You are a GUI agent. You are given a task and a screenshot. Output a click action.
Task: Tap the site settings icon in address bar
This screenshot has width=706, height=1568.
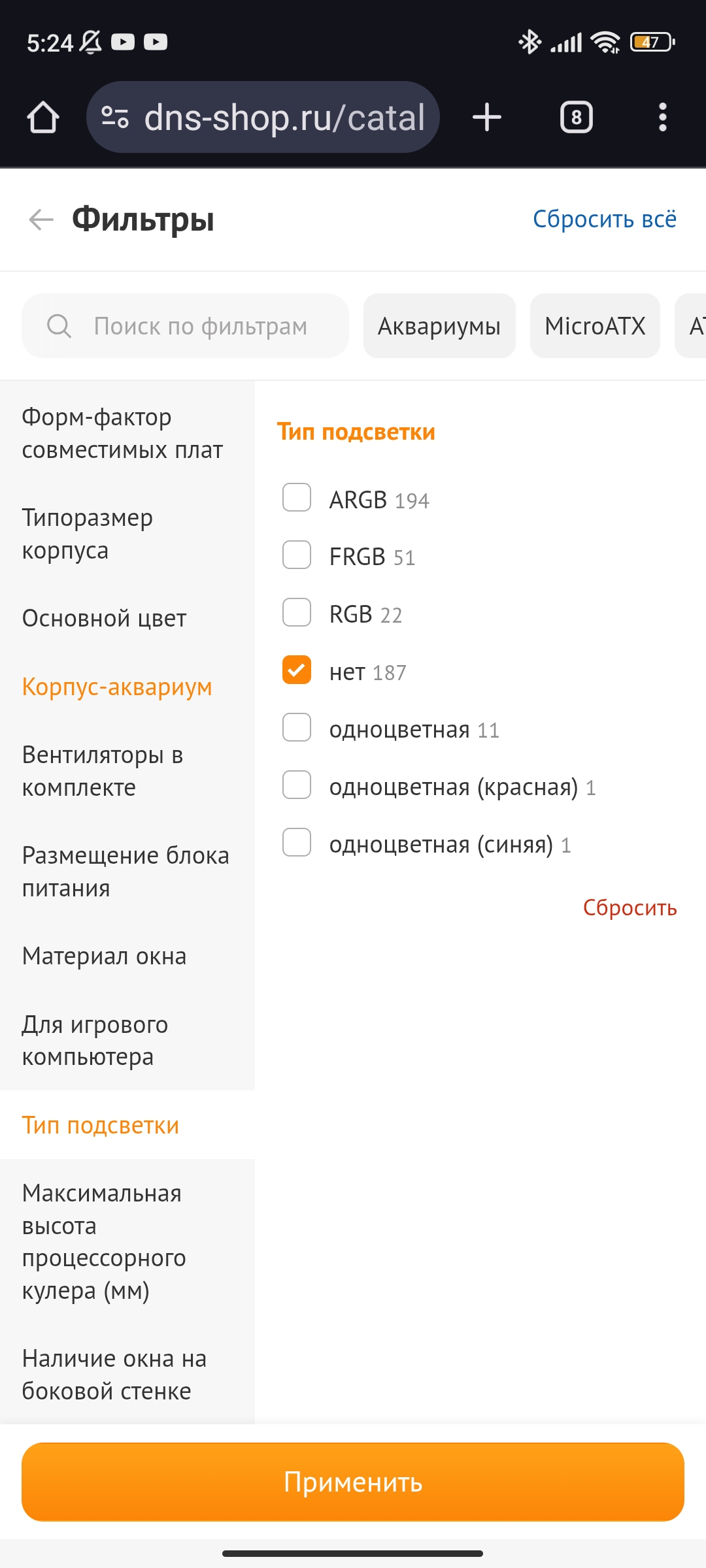tap(115, 118)
